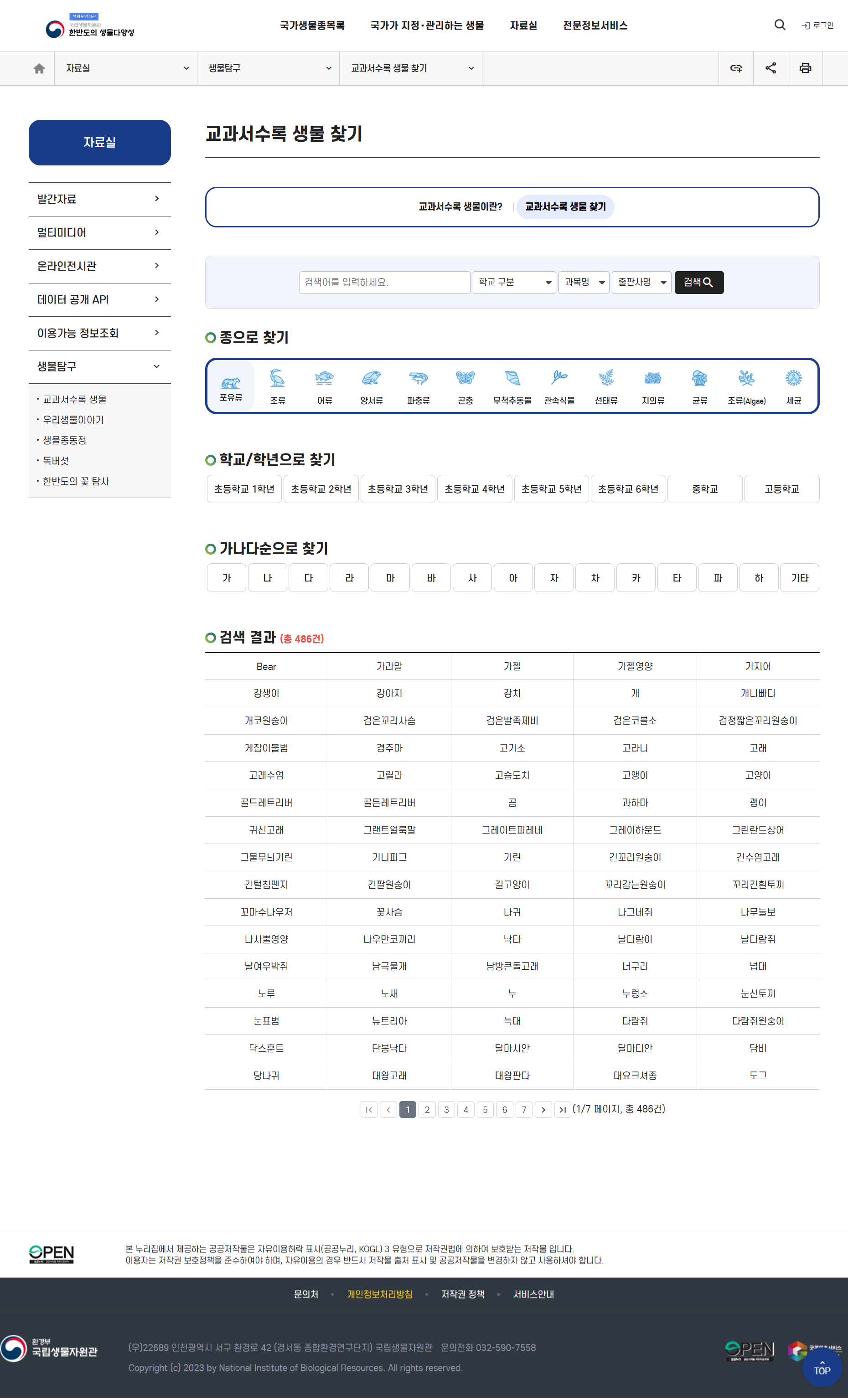Screen dimensions: 848x1400
Task: Open the 학교 구분 dropdown
Action: pyautogui.click(x=514, y=283)
